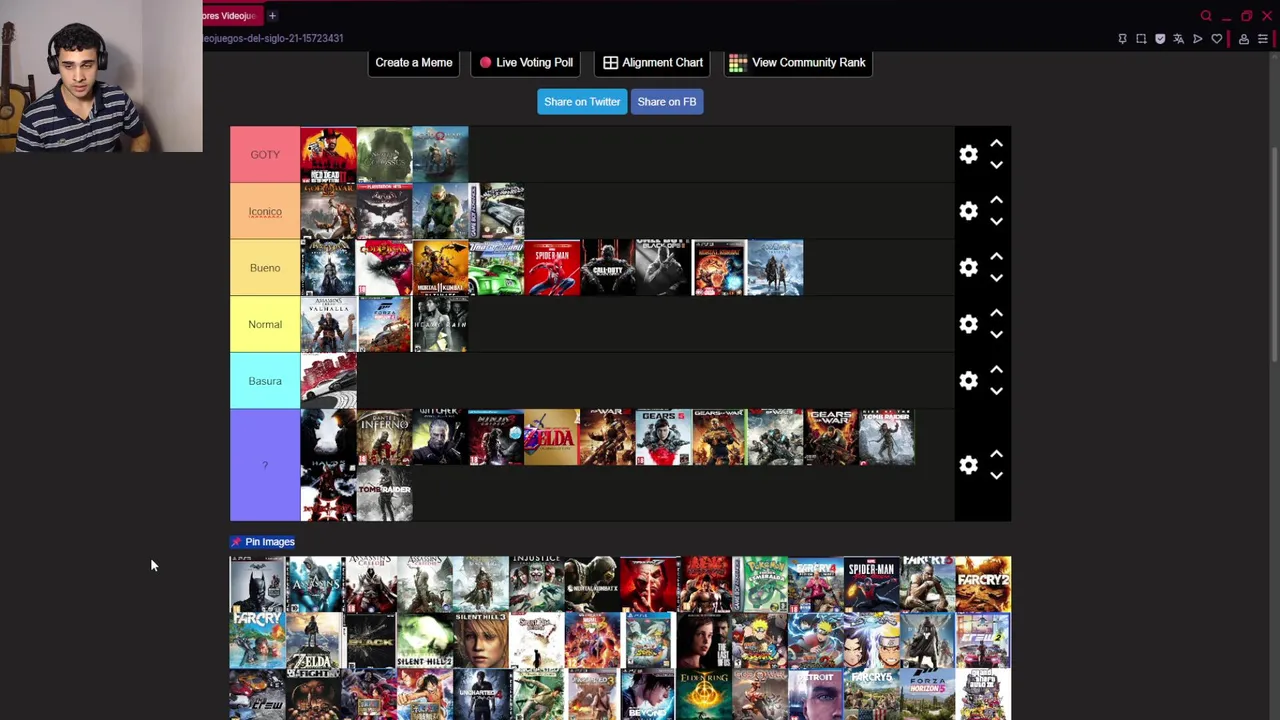Open the browser profile icon
This screenshot has width=1280, height=720.
point(1244,39)
